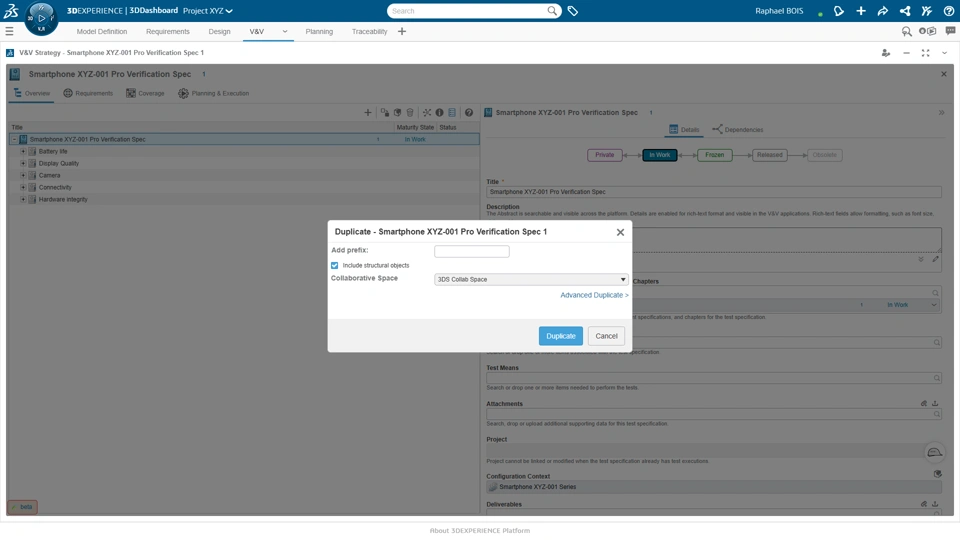The width and height of the screenshot is (960, 540).
Task: Open the Help question mark in top bar
Action: pyautogui.click(x=949, y=11)
